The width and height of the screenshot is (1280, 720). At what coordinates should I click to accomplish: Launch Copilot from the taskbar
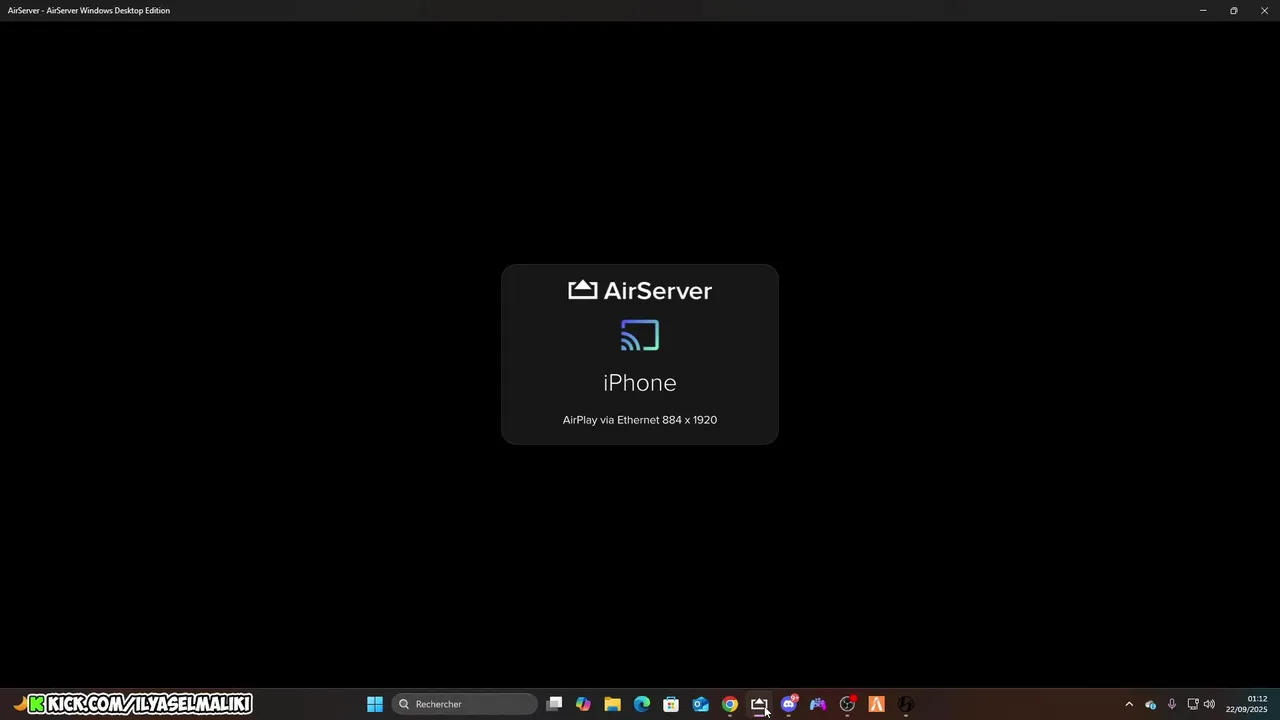pos(583,704)
